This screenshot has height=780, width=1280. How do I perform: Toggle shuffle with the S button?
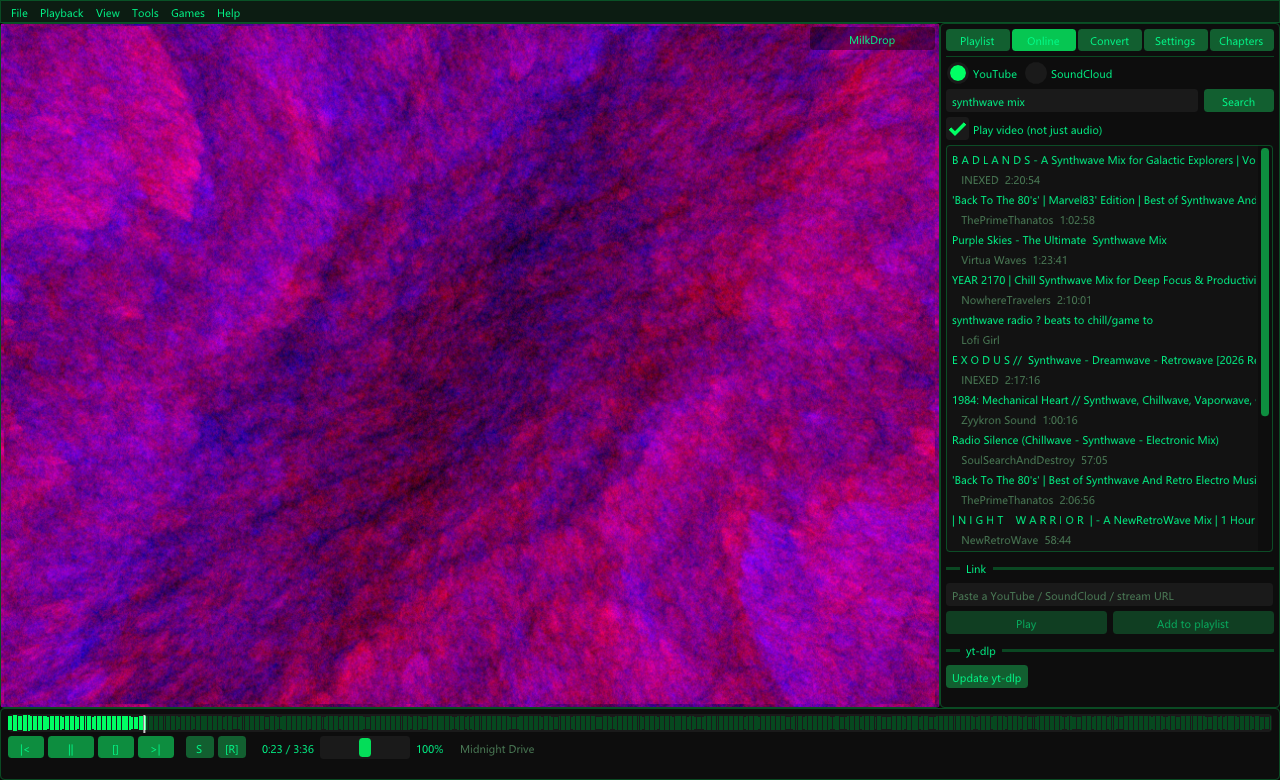(x=200, y=748)
